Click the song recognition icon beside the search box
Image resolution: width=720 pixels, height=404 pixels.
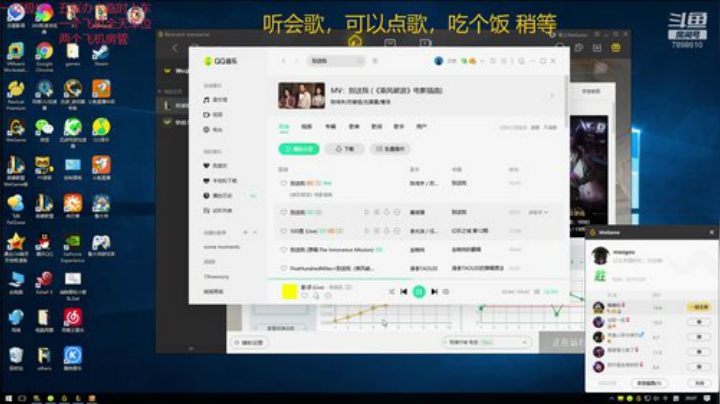(x=375, y=61)
